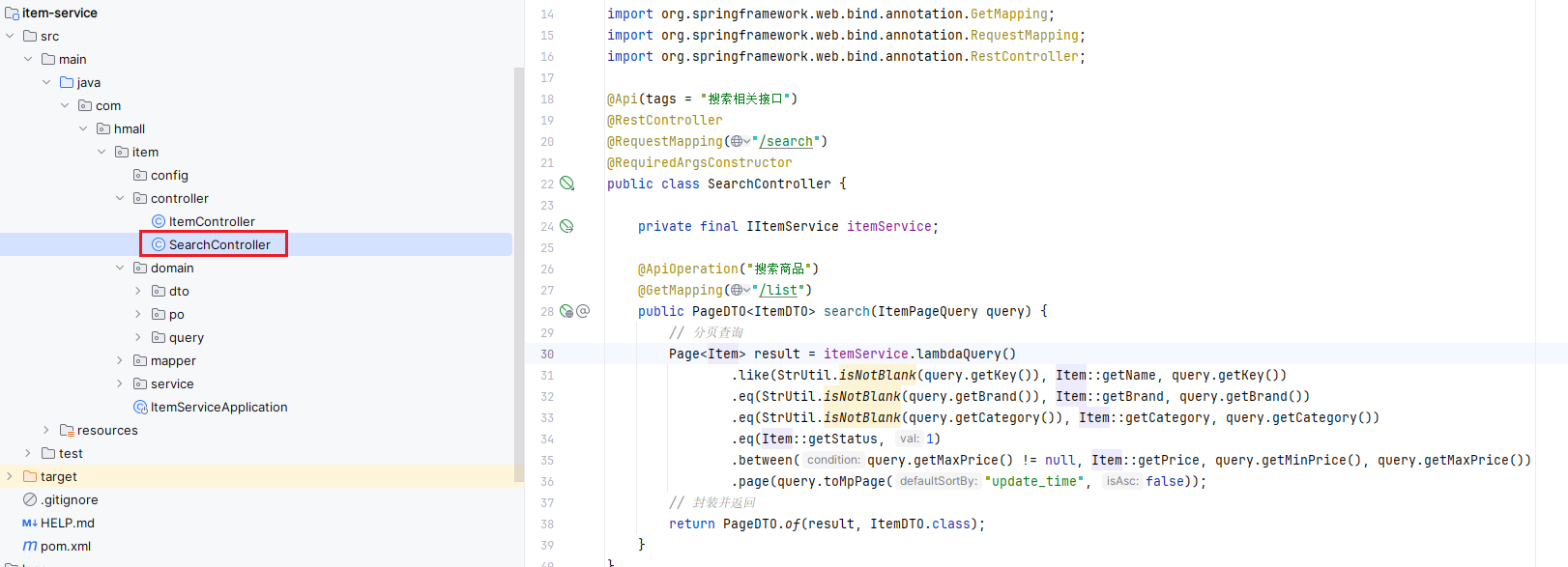Click the resources folder icon

[67, 430]
